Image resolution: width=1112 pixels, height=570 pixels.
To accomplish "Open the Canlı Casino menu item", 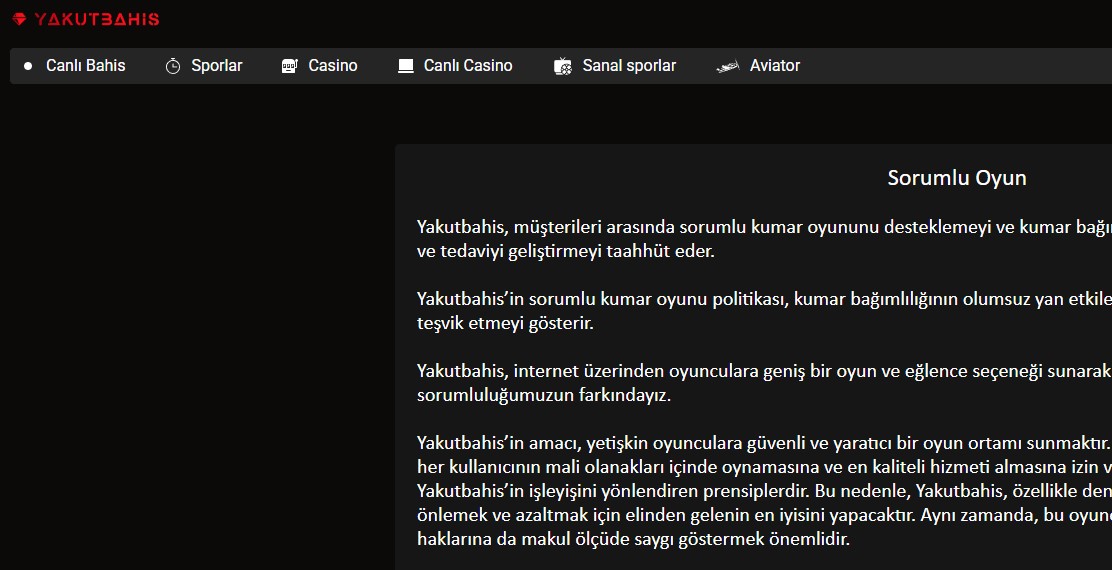I will 468,65.
